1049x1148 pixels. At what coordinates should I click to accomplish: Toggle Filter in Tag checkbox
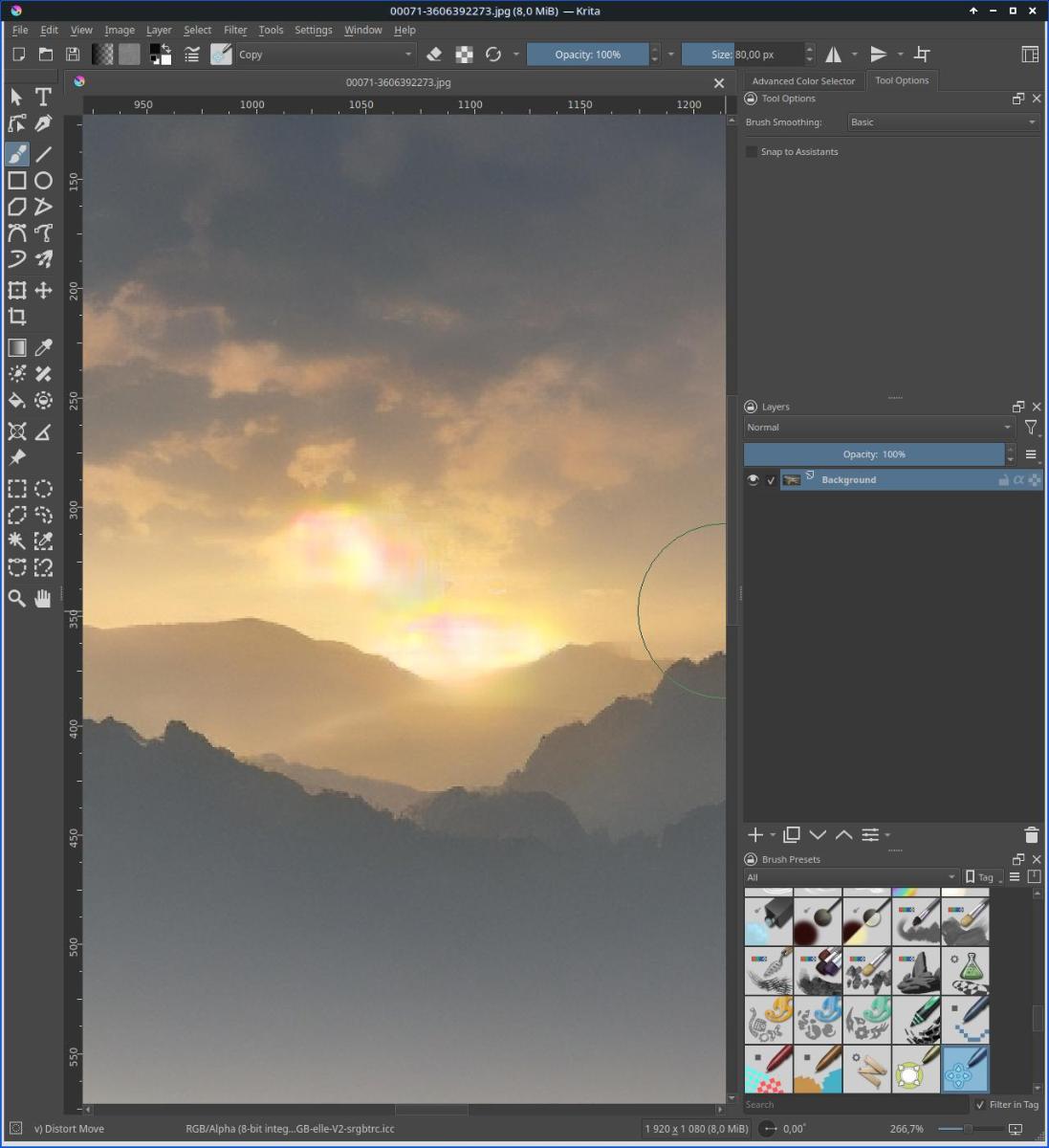coord(979,1104)
